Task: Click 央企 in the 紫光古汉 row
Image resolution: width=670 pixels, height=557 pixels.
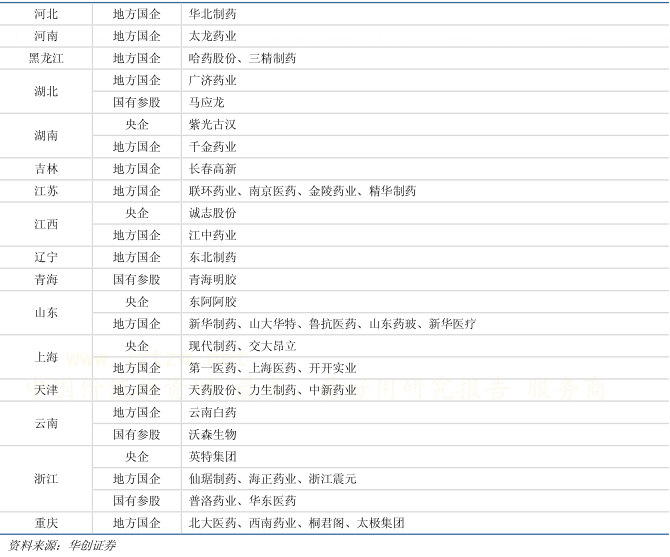Action: coord(137,125)
